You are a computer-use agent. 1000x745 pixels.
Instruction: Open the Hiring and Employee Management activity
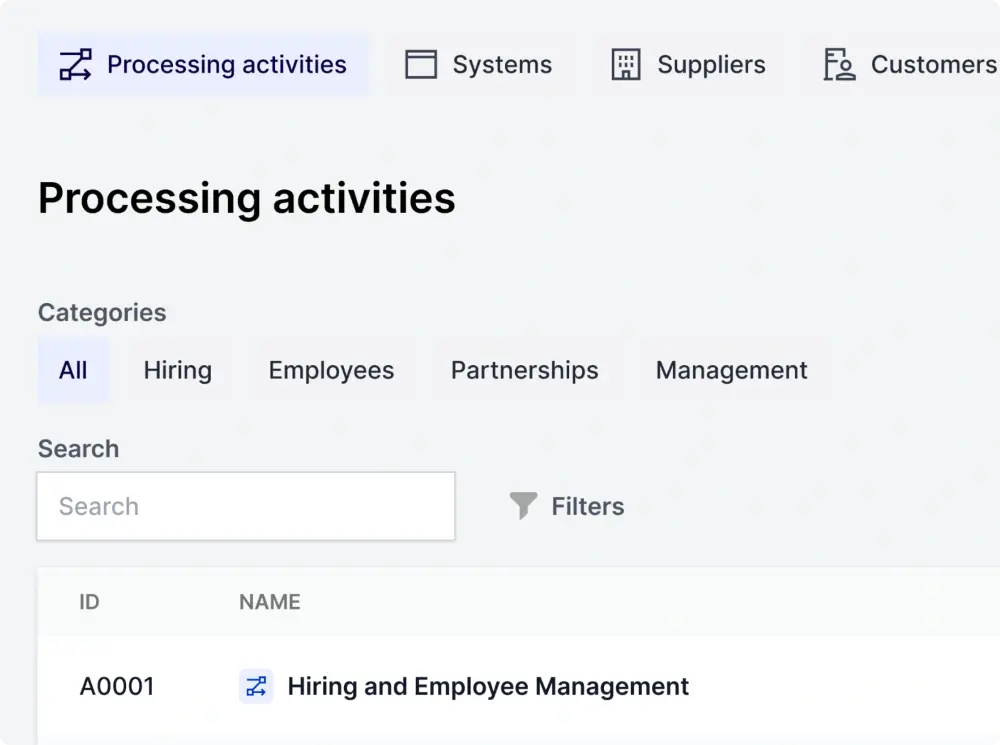pos(488,687)
